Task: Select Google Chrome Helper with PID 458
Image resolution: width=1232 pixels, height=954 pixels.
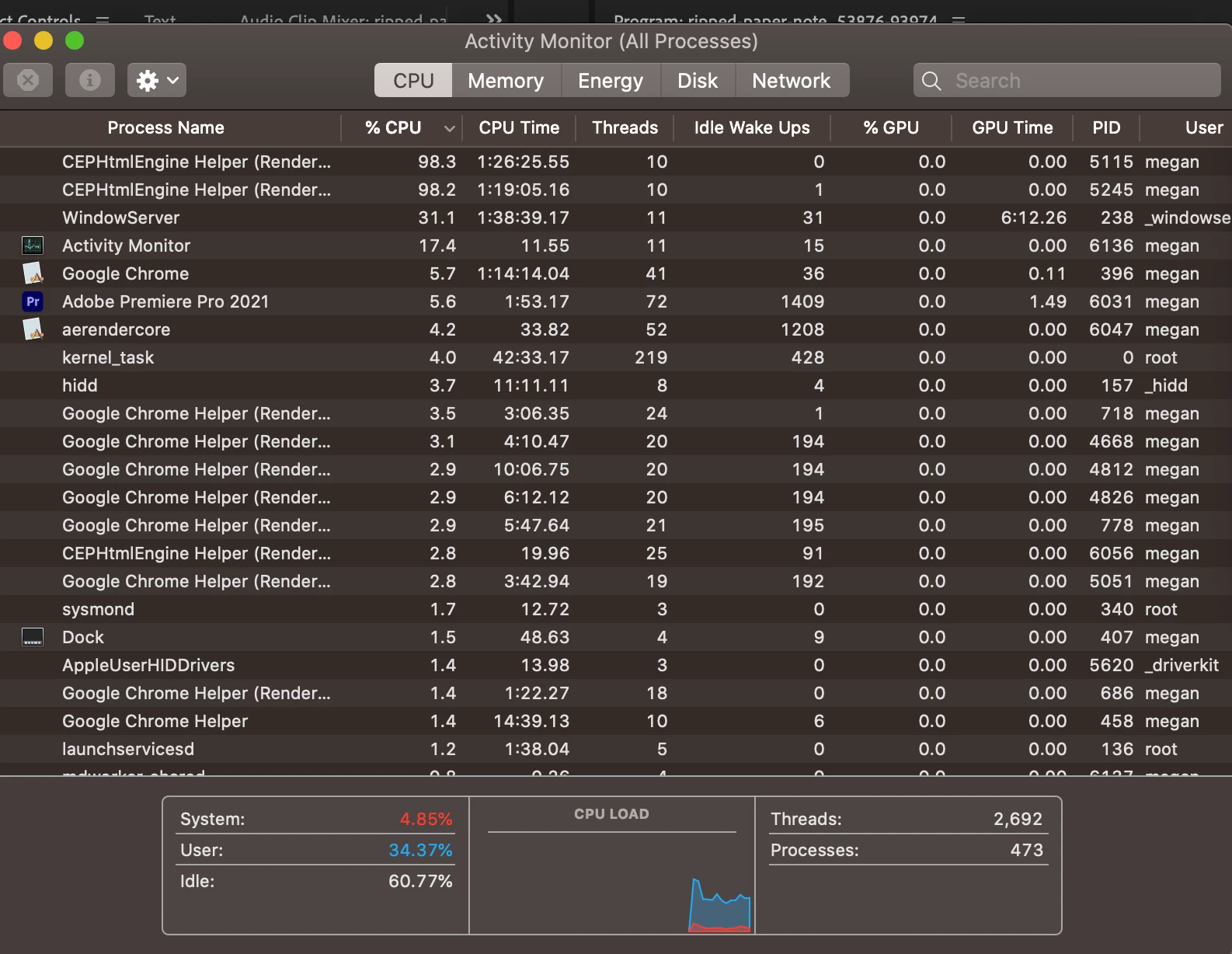Action: click(x=616, y=721)
